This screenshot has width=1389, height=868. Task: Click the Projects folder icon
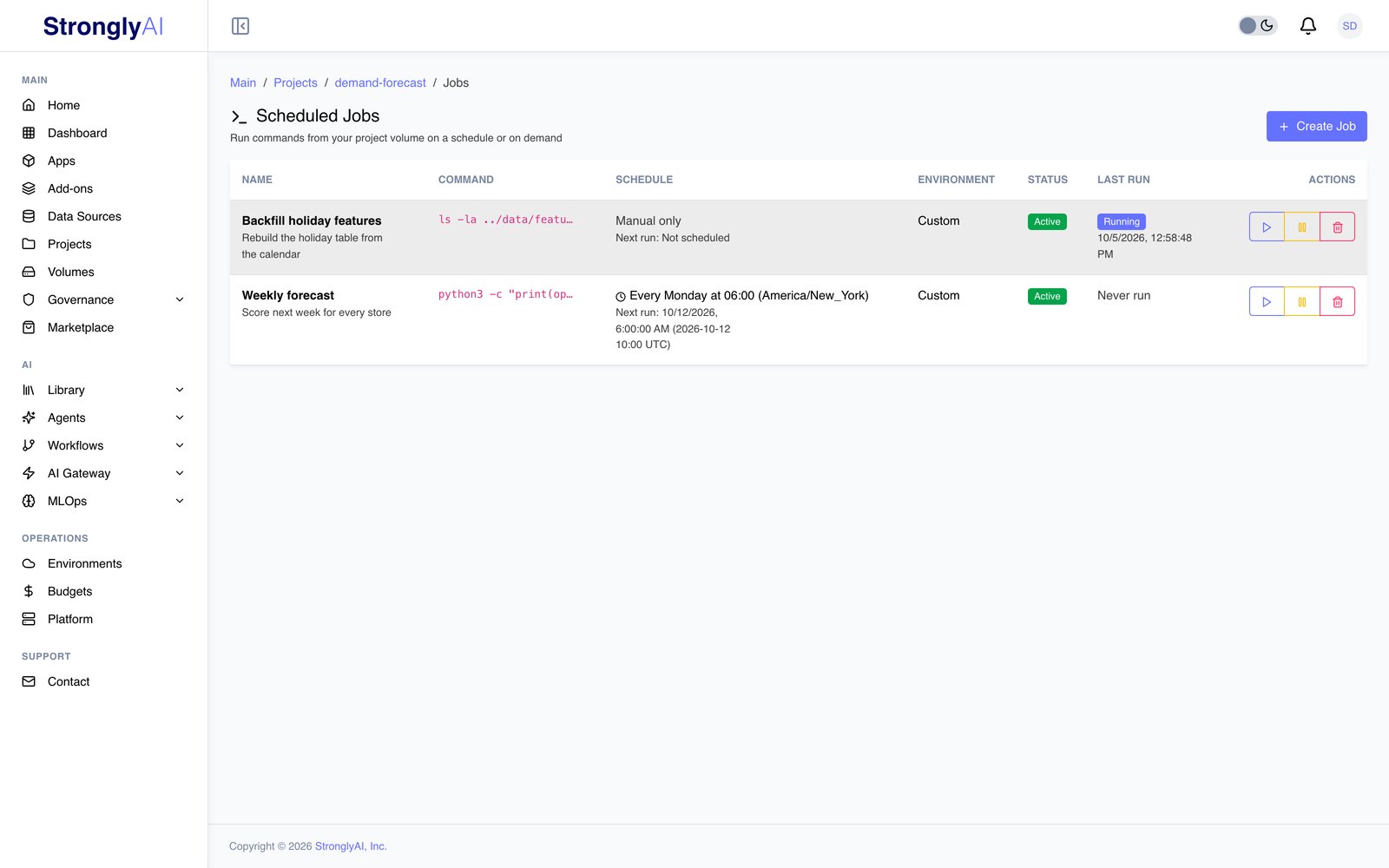[29, 244]
